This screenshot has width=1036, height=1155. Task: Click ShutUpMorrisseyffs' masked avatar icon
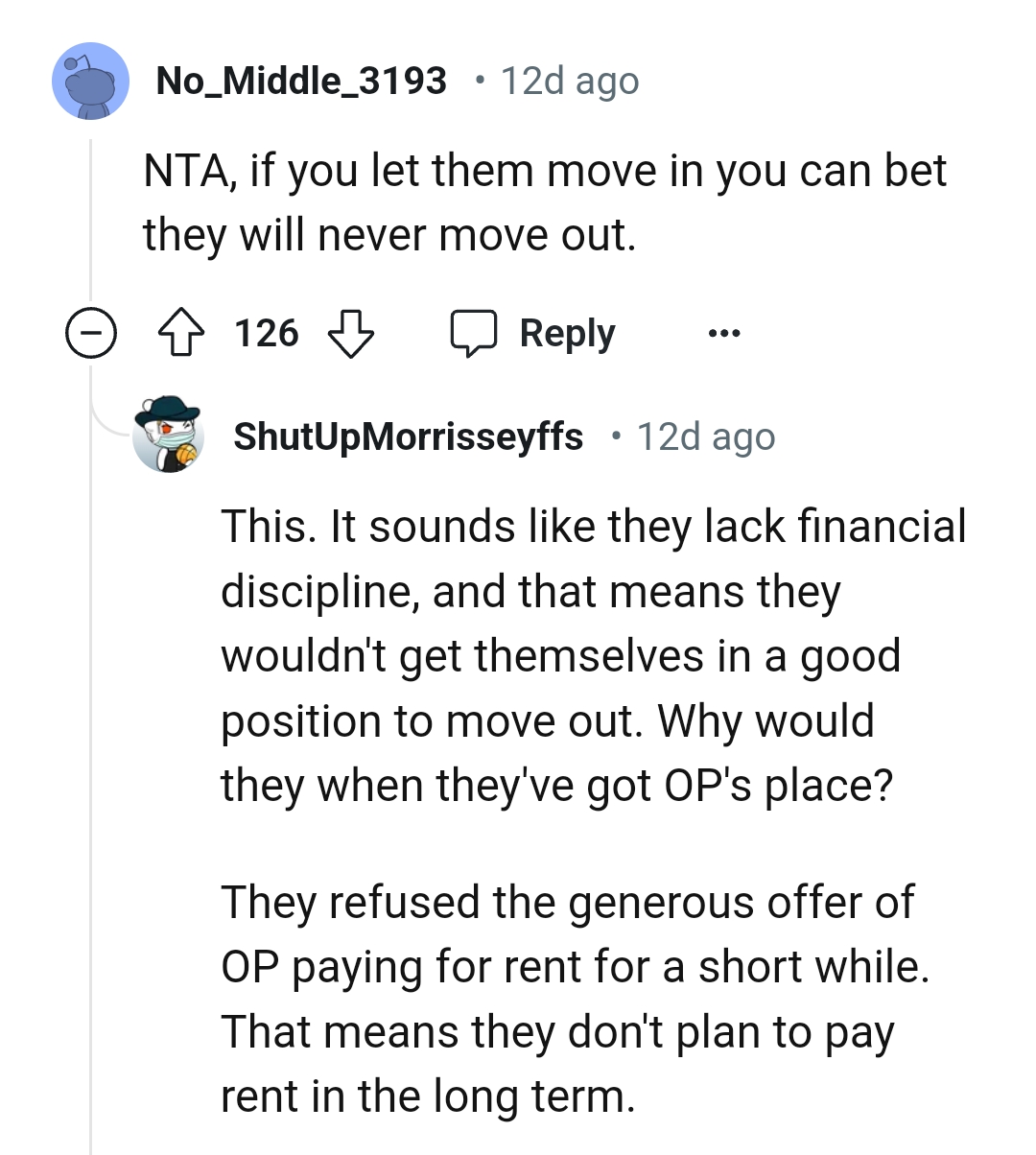tap(169, 436)
